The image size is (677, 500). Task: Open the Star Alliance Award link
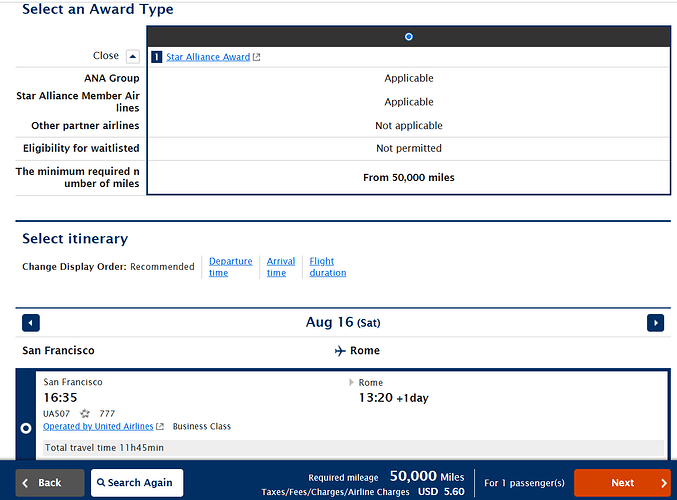(x=208, y=57)
